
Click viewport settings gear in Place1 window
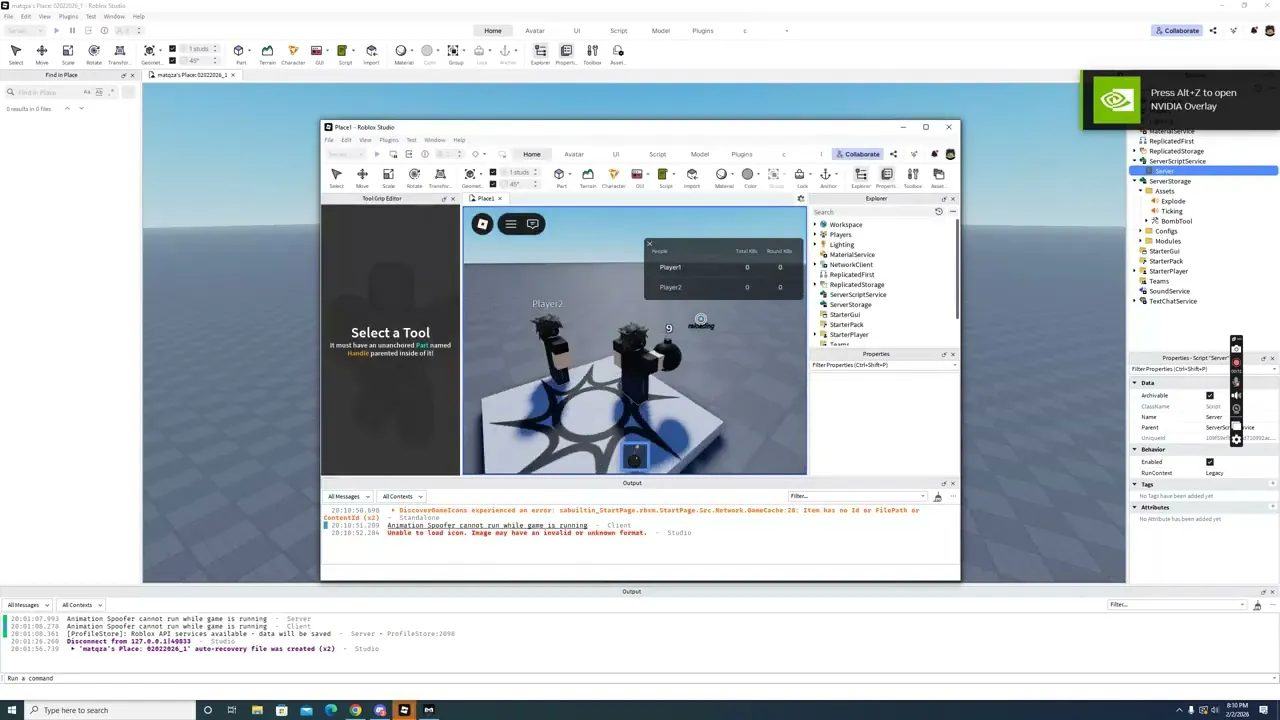[800, 198]
